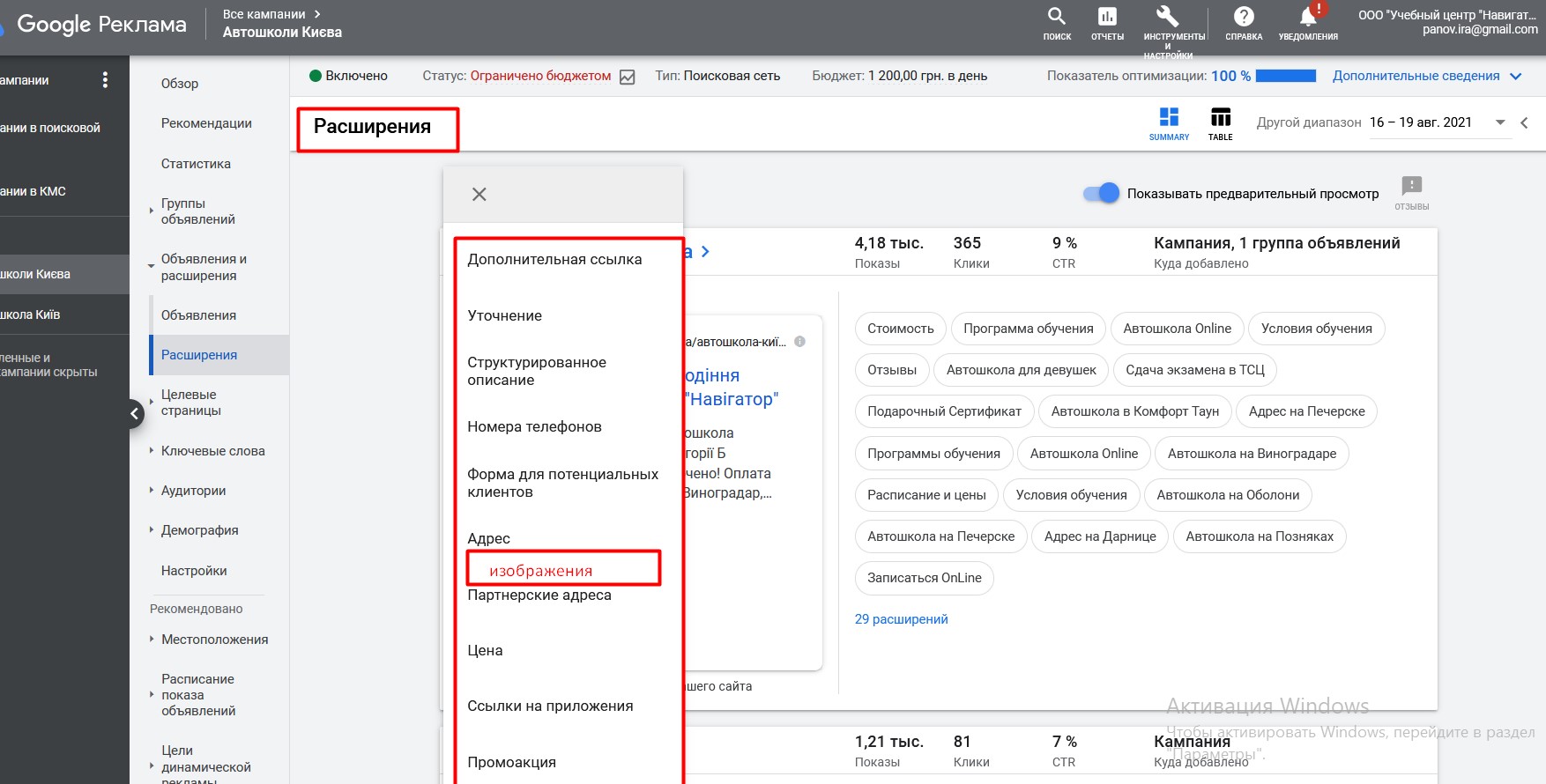Expand Местоположения navigation item
The image size is (1546, 784).
151,639
